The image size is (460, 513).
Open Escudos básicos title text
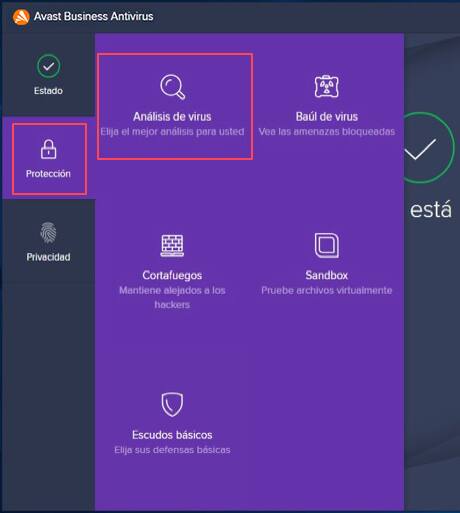(x=172, y=435)
